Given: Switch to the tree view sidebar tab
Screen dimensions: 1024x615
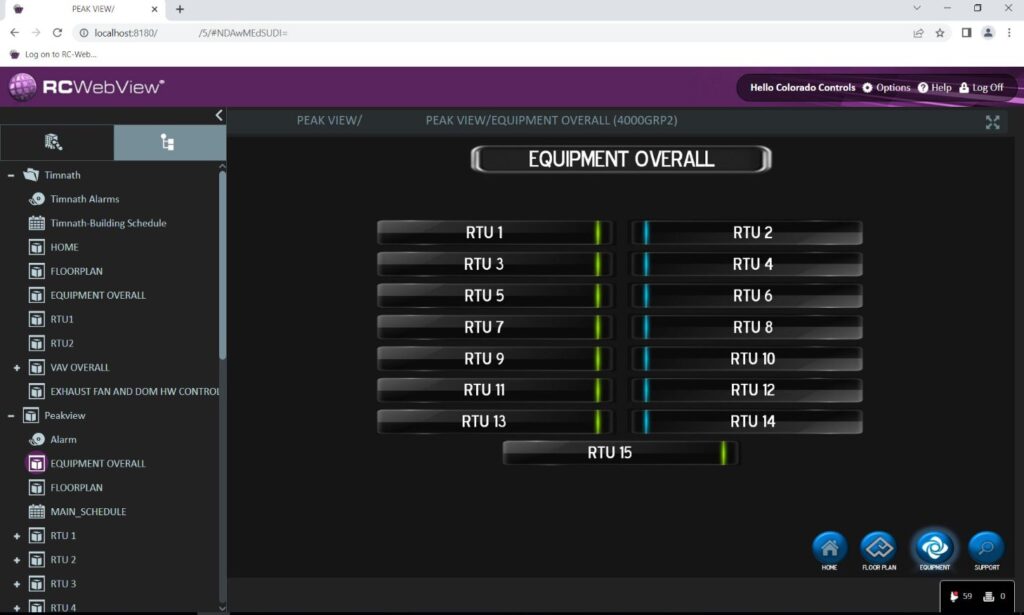Looking at the screenshot, I should point(168,143).
